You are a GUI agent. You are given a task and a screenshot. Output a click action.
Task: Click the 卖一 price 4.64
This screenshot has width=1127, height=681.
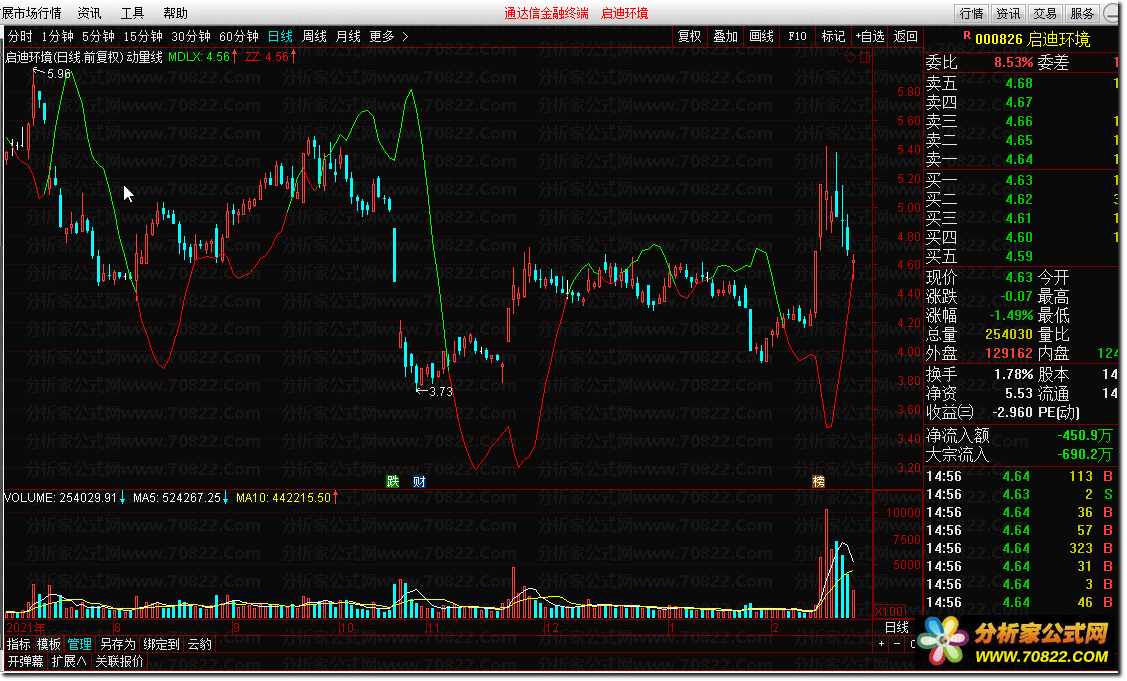(x=1018, y=160)
